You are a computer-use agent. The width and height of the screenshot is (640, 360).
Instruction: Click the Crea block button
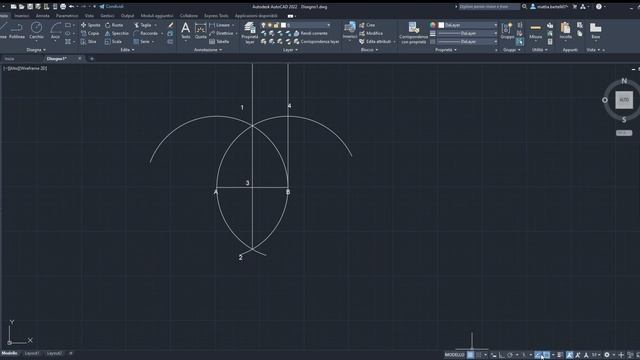pyautogui.click(x=367, y=25)
